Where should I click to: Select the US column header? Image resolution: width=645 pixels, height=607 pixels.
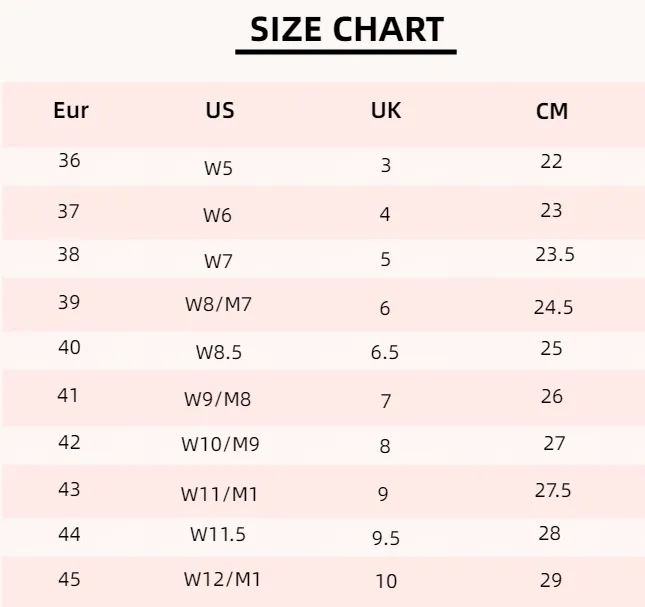pyautogui.click(x=220, y=110)
